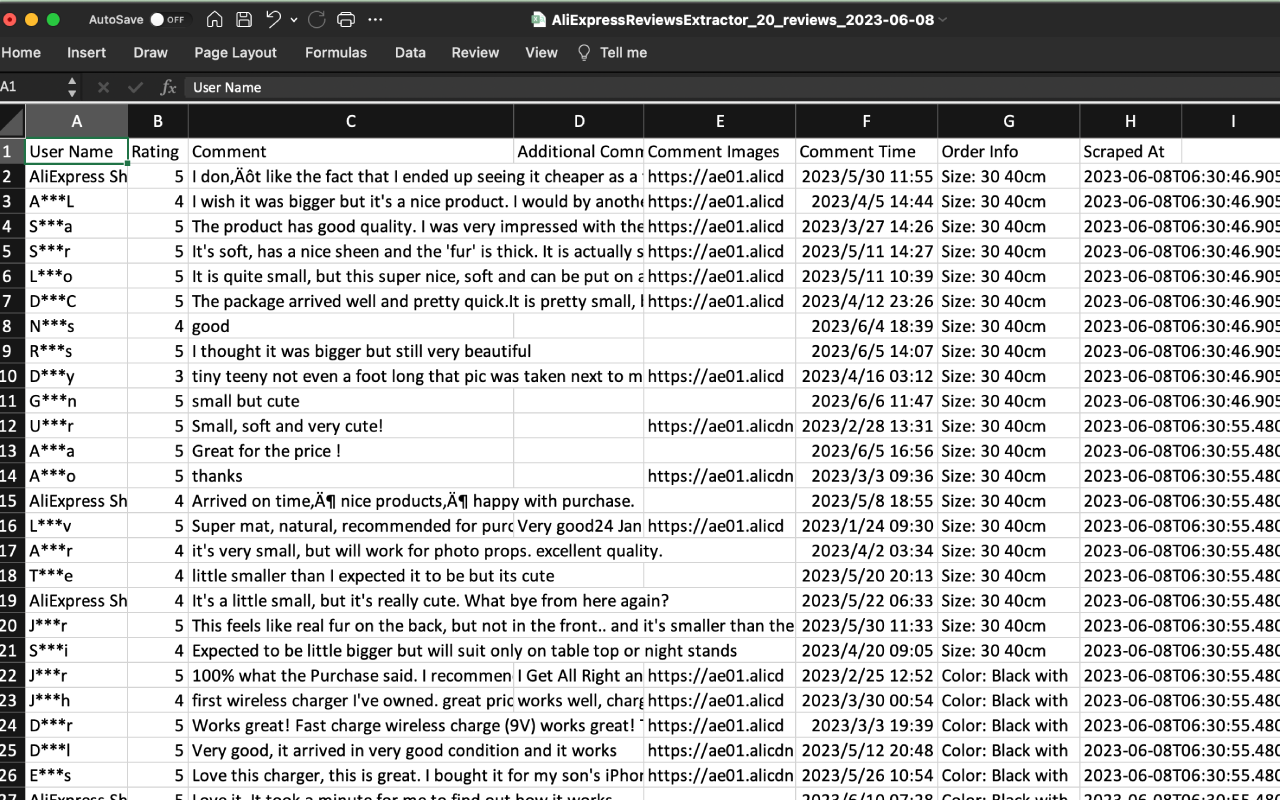The image size is (1280, 800).
Task: Click the Name Box showing A1
Action: point(30,87)
